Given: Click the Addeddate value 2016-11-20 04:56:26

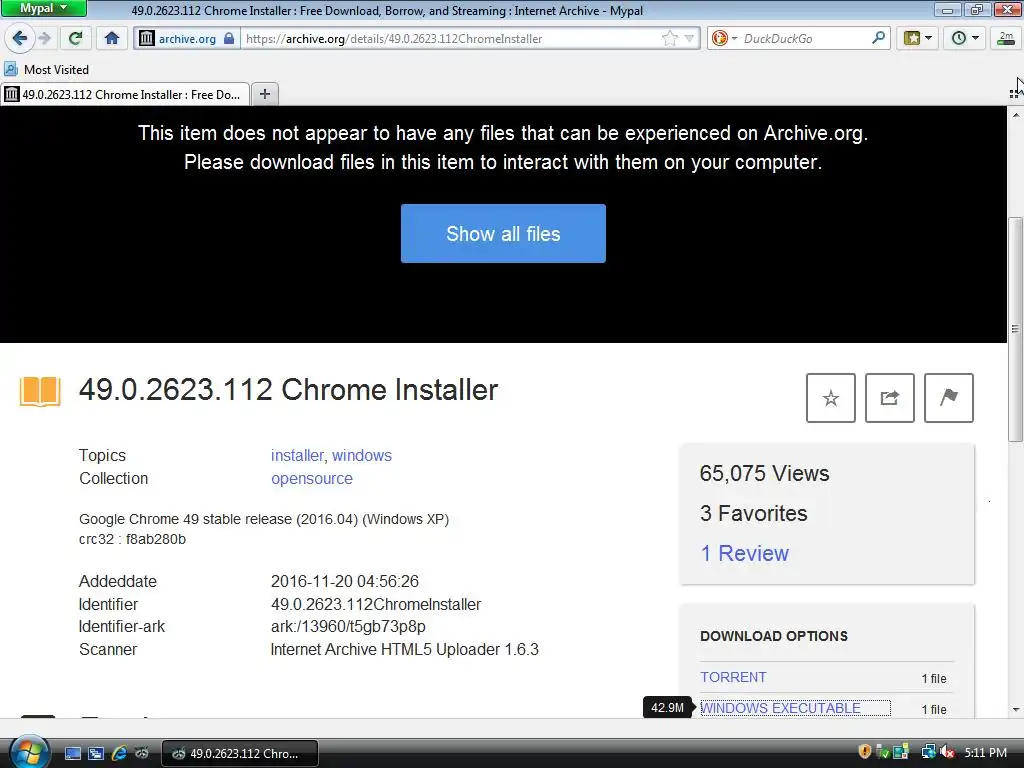Looking at the screenshot, I should (x=345, y=581).
